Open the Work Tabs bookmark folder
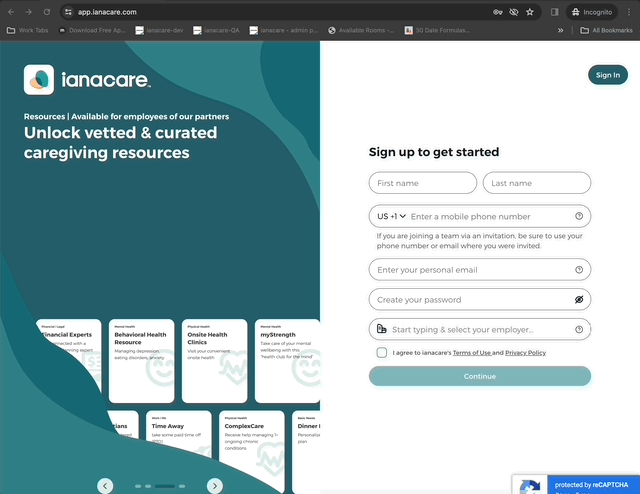Screen dimensions: 640x494 [28, 30]
